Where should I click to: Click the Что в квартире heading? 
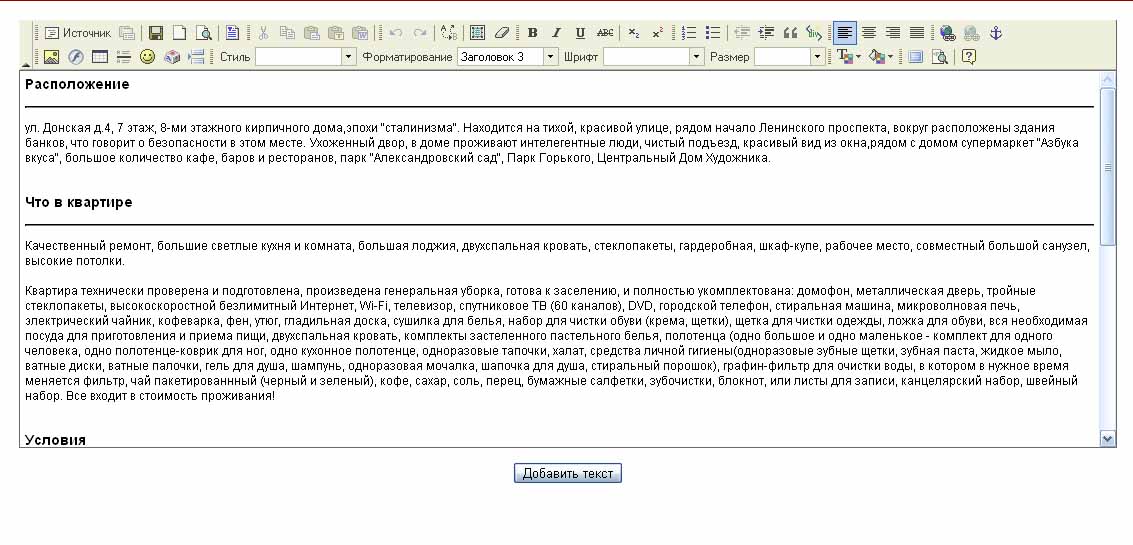tap(79, 202)
